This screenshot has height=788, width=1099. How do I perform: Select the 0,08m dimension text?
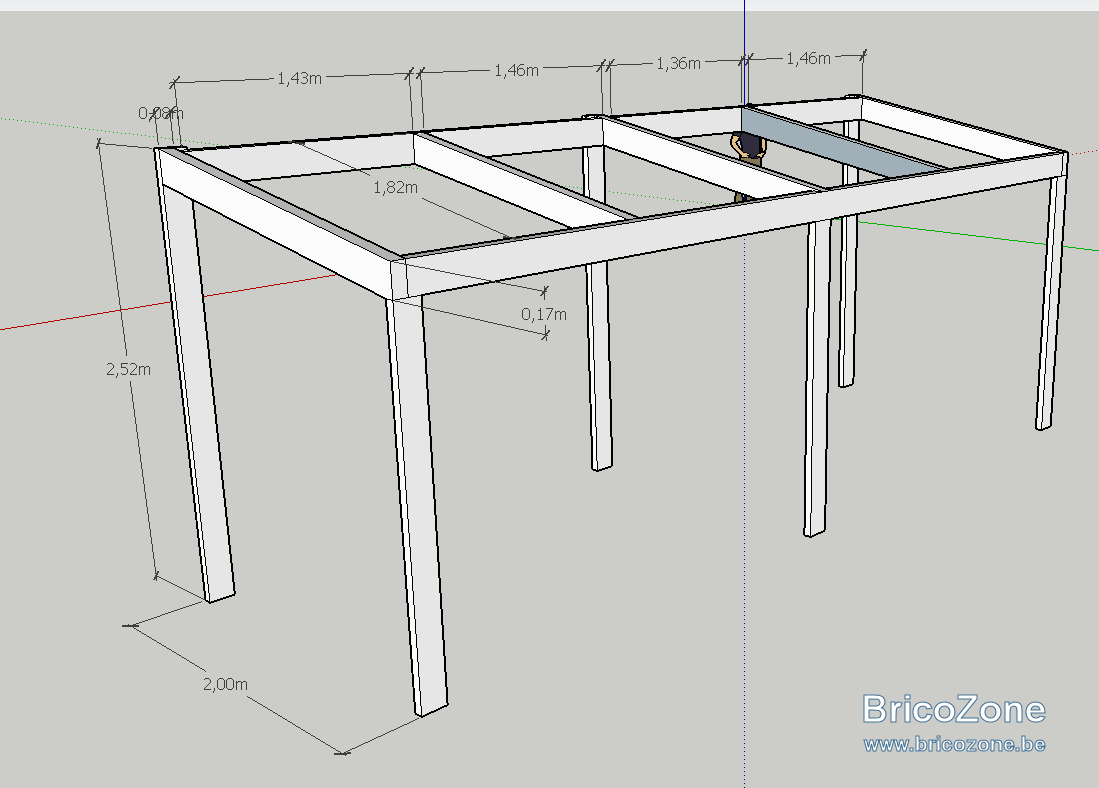pyautogui.click(x=161, y=113)
